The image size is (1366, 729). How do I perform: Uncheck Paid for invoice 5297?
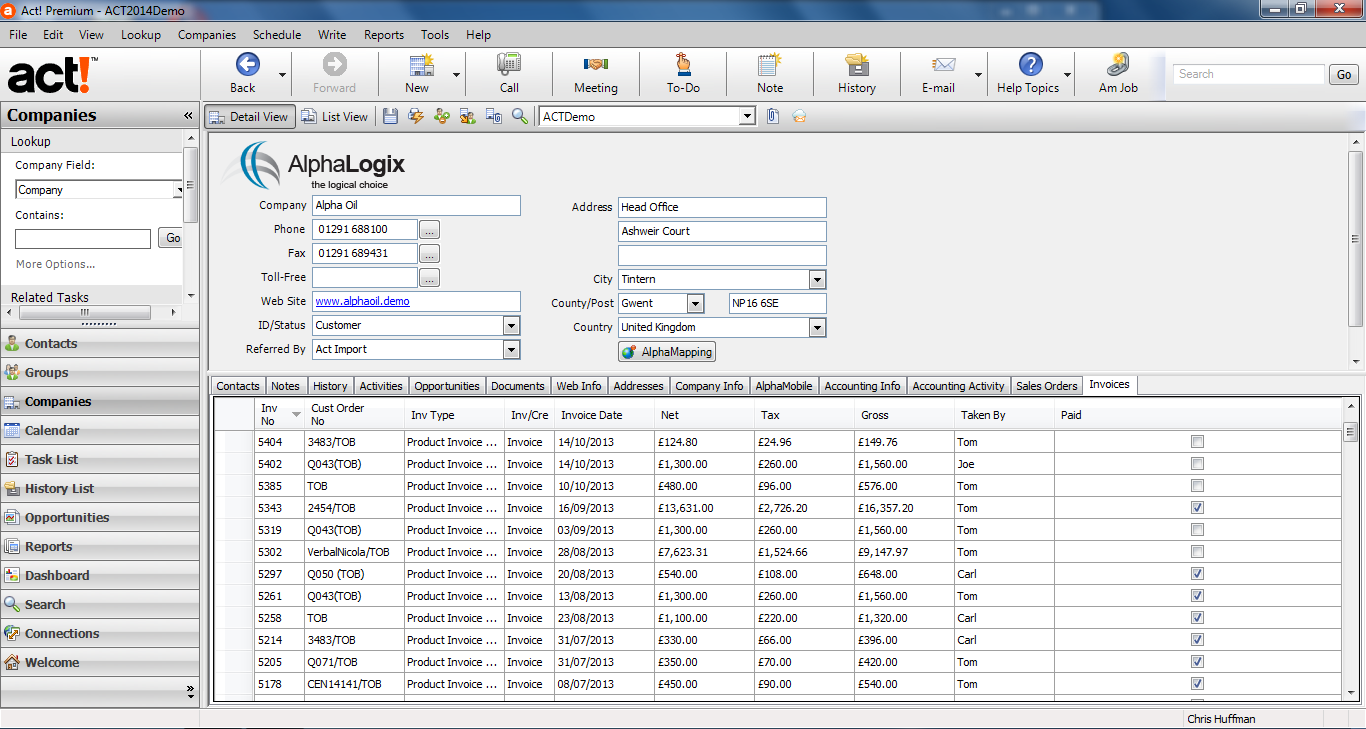click(1198, 574)
